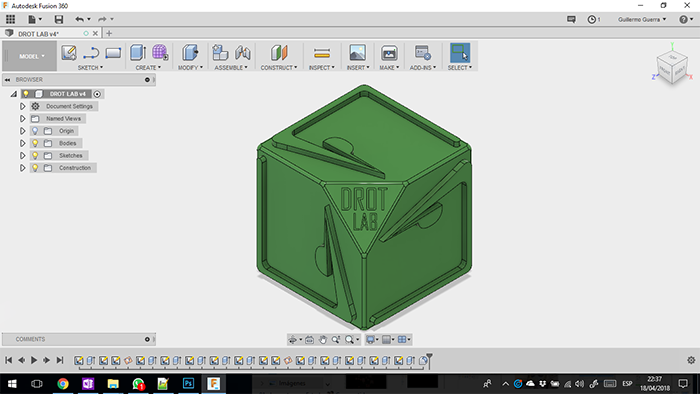Viewport: 700px width, 394px height.
Task: Select the Line sketch tool
Action: (x=91, y=53)
